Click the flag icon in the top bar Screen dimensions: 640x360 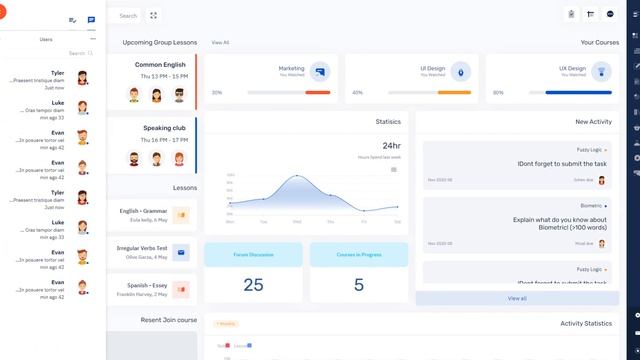click(x=591, y=14)
